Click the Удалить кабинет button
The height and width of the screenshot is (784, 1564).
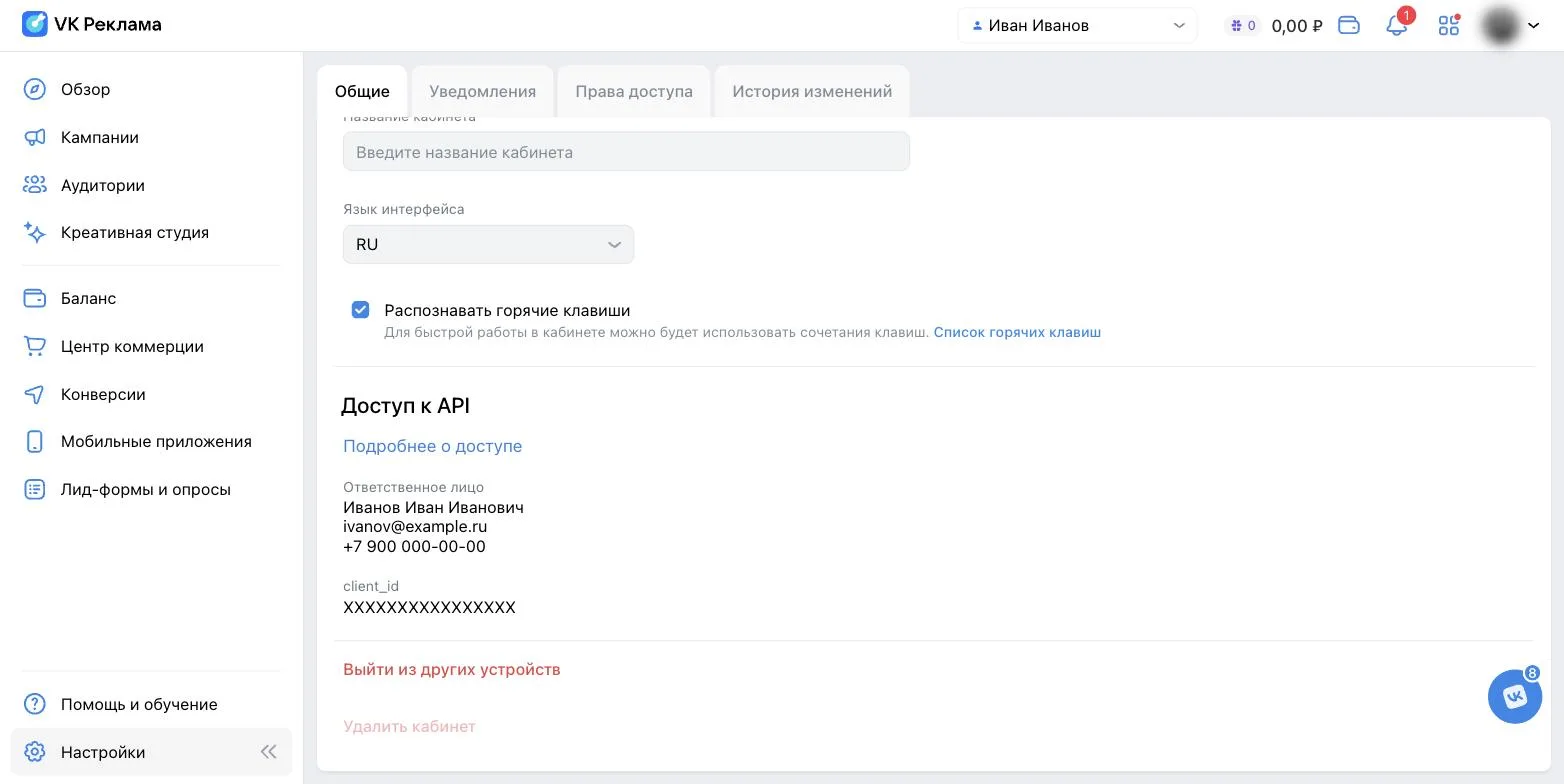click(x=409, y=726)
